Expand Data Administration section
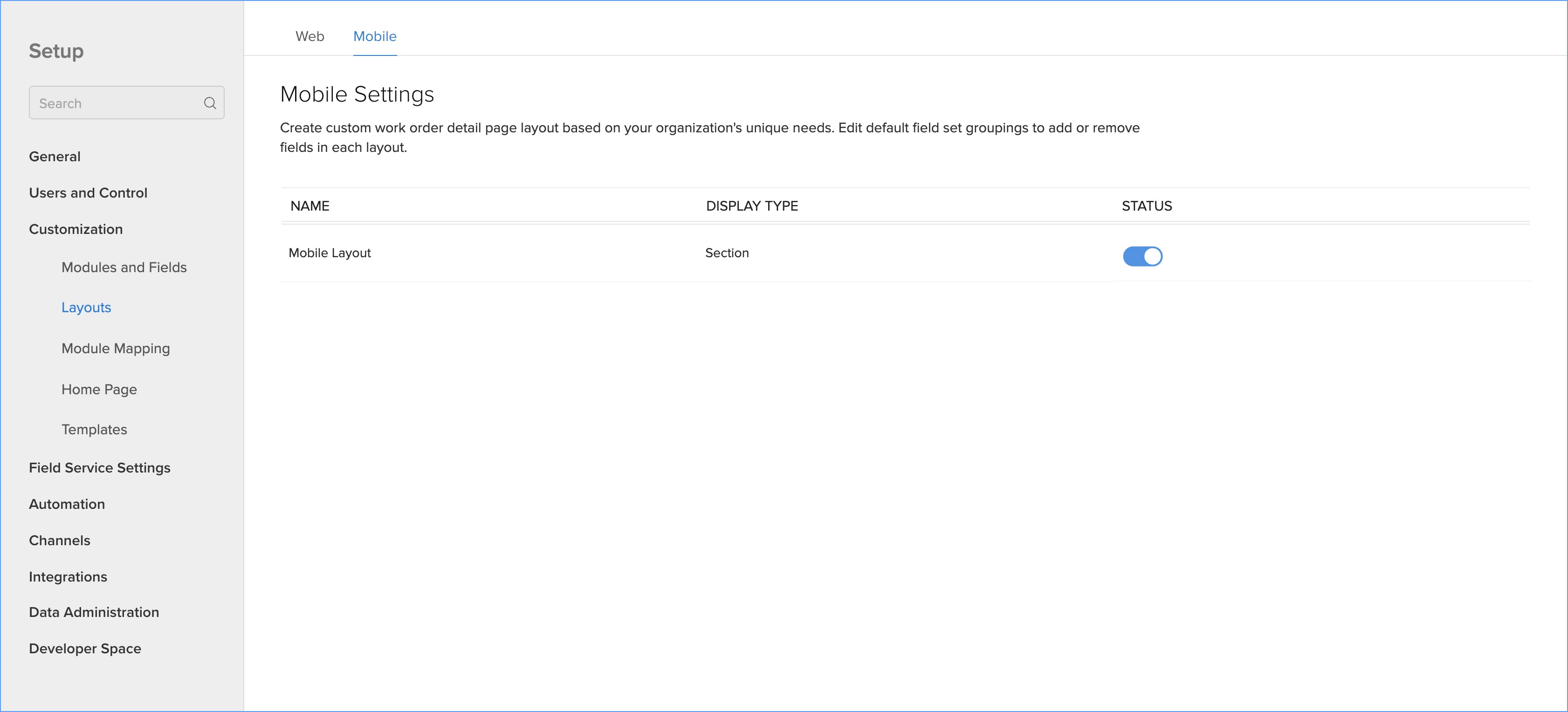1568x712 pixels. click(94, 612)
